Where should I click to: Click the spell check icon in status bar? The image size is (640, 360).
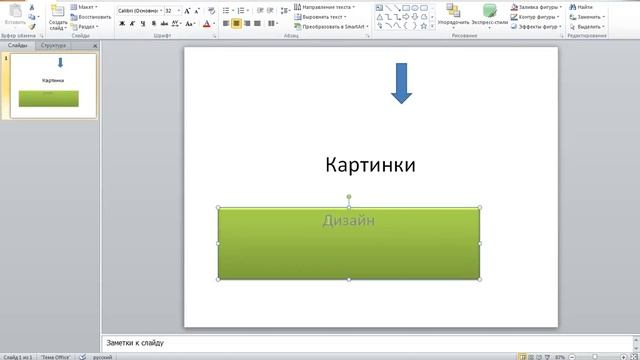click(82, 357)
